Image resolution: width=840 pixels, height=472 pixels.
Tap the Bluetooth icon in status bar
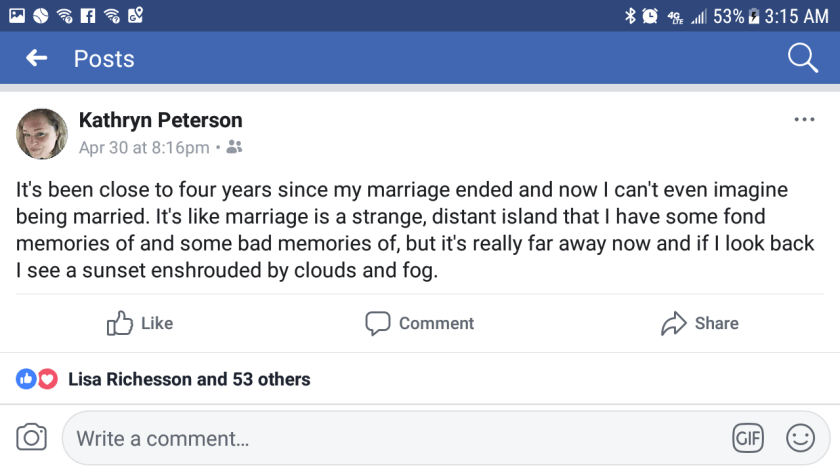click(630, 15)
